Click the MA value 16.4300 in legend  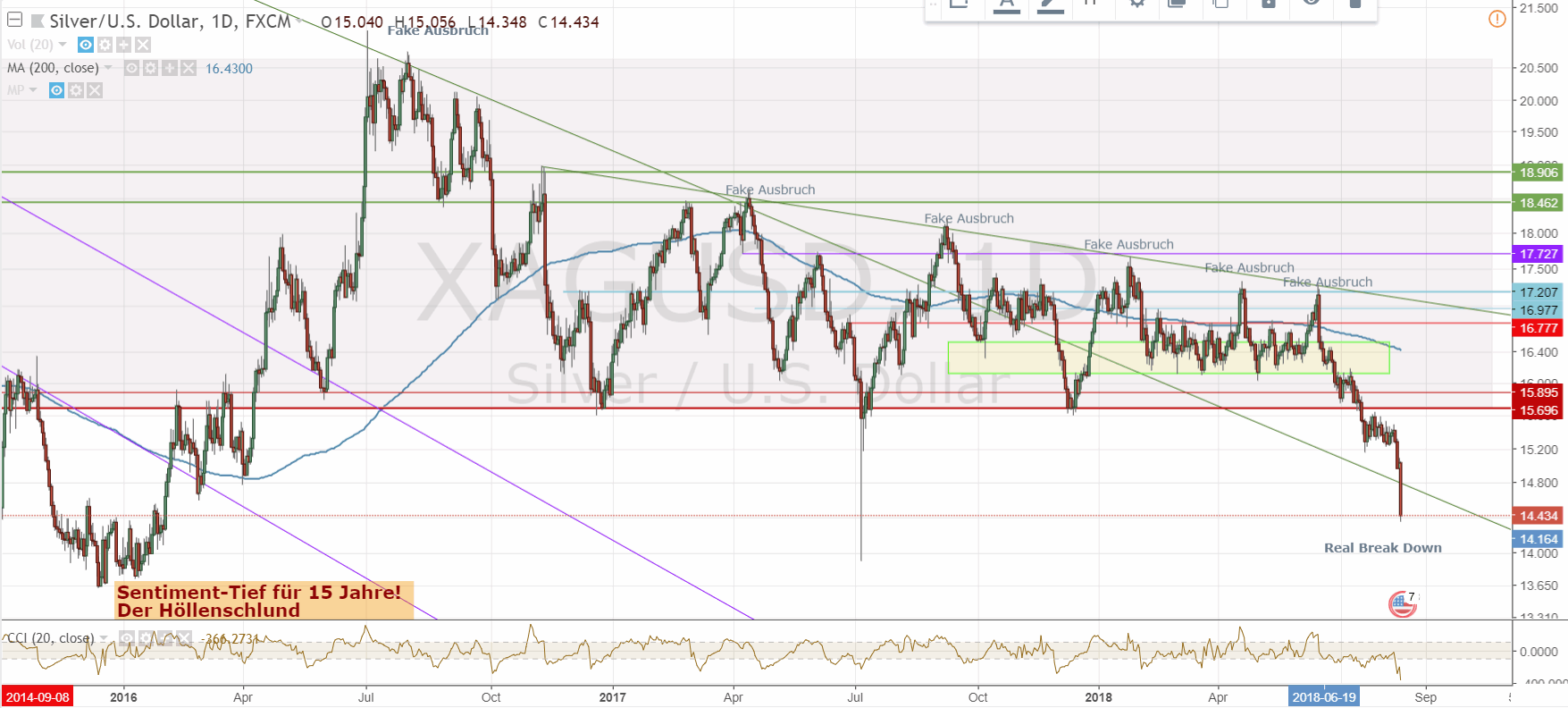pyautogui.click(x=229, y=68)
